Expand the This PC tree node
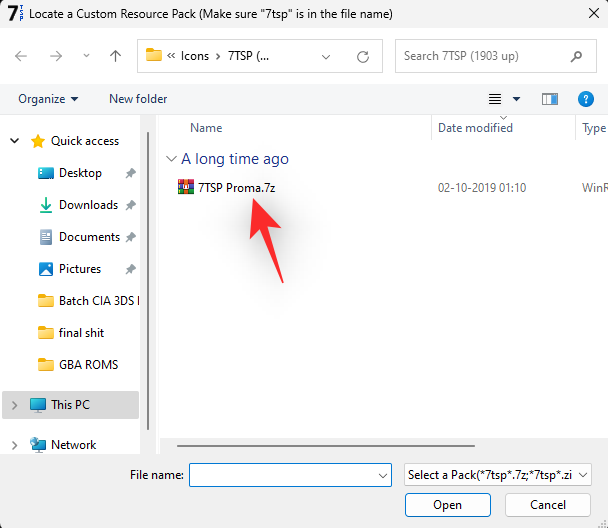Viewport: 608px width, 528px height. pyautogui.click(x=15, y=405)
